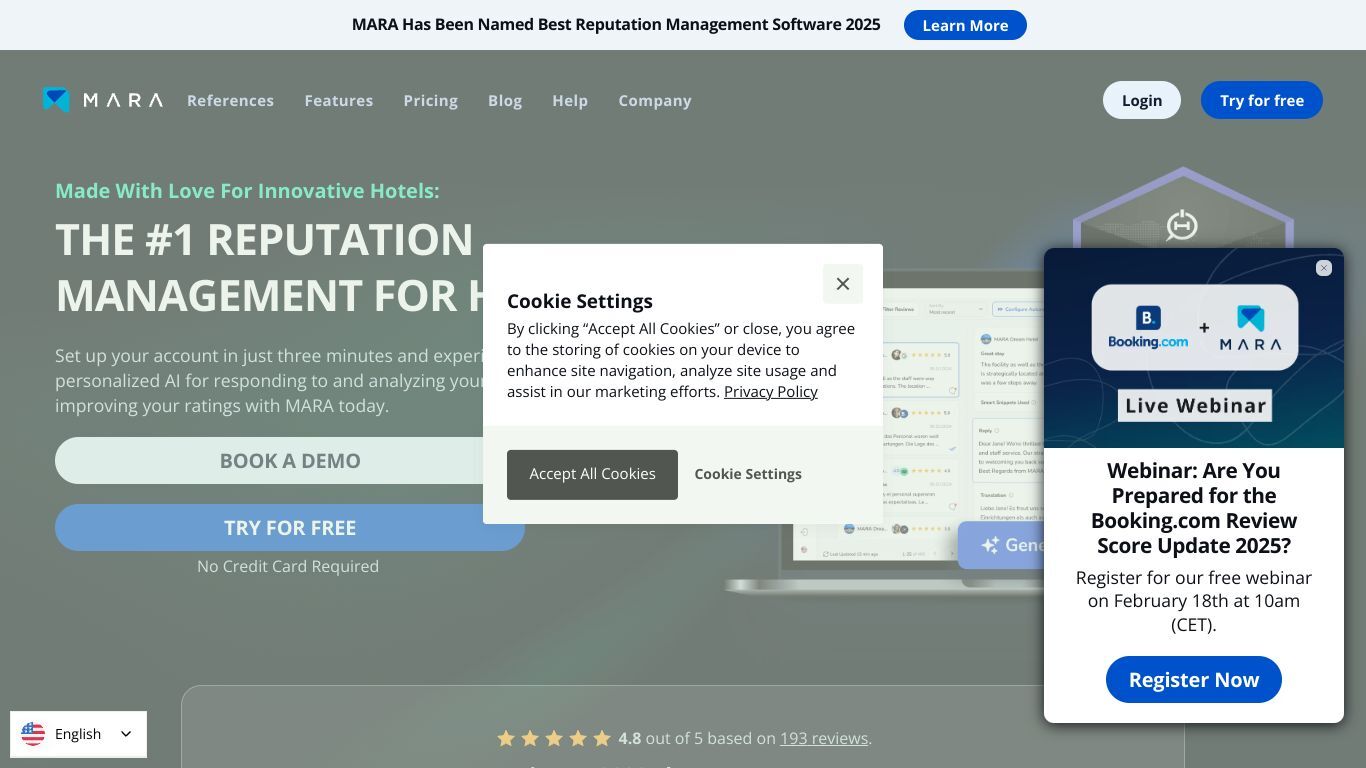Click the 4.8 rating stars
Image resolution: width=1366 pixels, height=768 pixels.
554,738
